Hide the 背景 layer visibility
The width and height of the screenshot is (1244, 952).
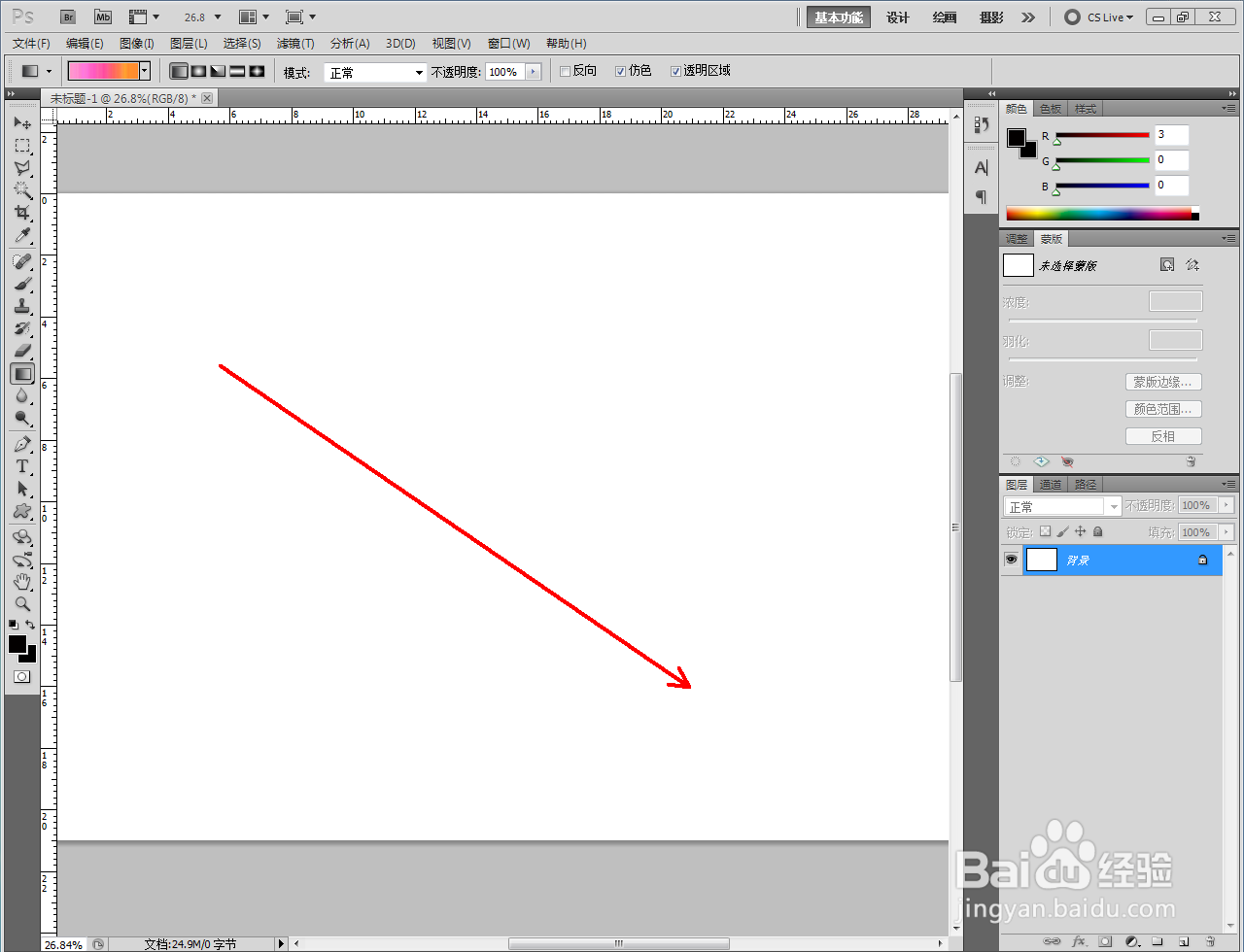(x=1011, y=561)
